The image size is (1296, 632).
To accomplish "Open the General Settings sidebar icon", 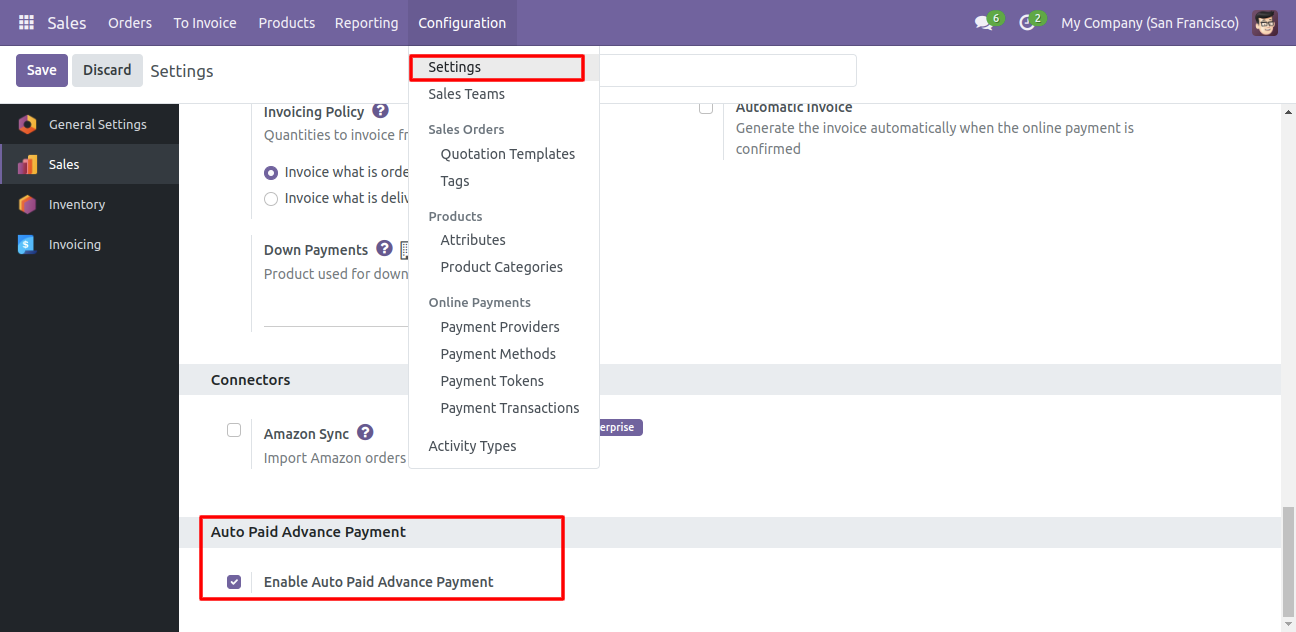I will [x=27, y=124].
